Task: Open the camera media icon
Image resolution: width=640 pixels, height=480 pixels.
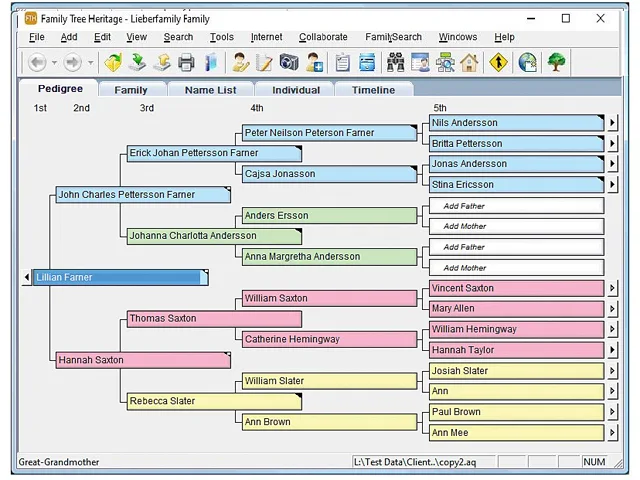Action: coord(289,62)
